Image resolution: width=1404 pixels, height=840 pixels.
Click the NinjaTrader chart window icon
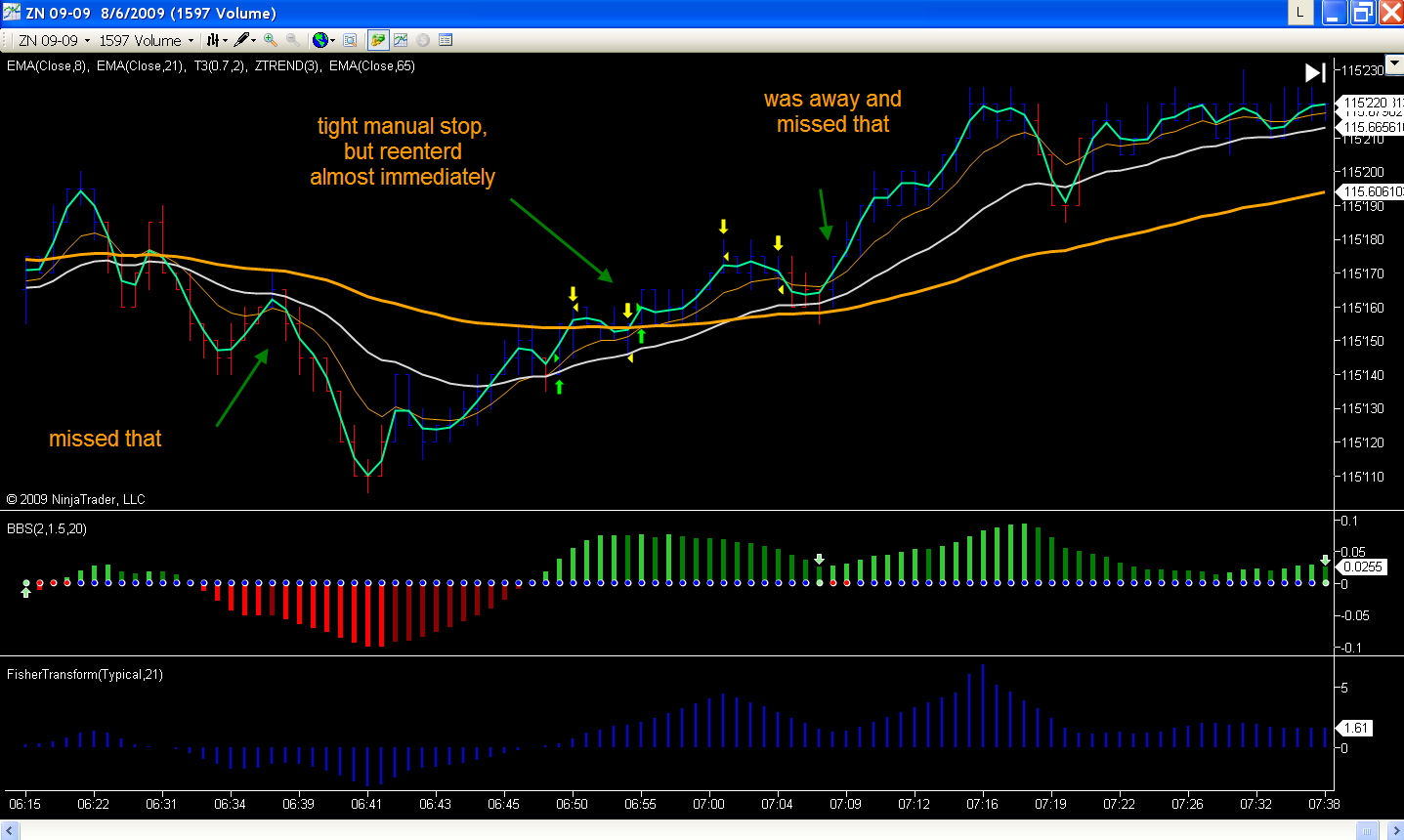pos(12,13)
